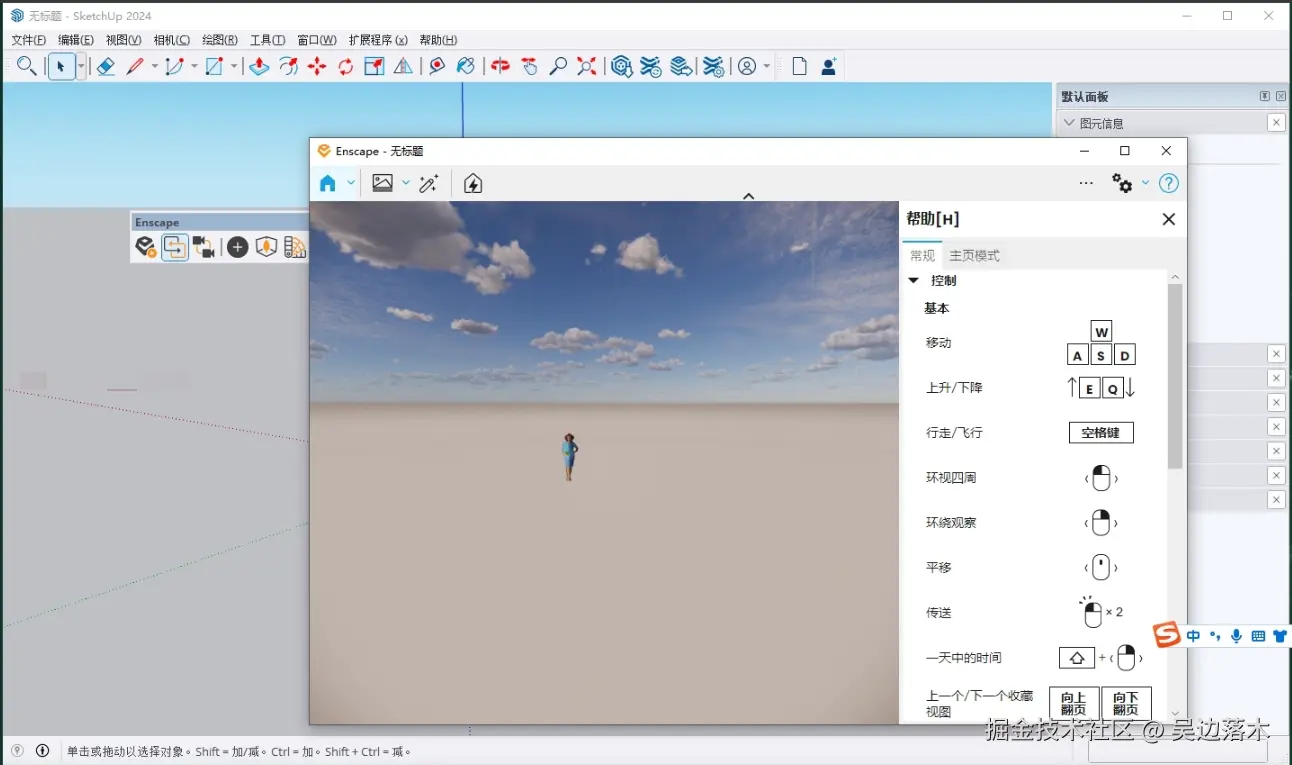Open the SketchUp search tool
Screen dimensions: 1292x765
point(27,66)
